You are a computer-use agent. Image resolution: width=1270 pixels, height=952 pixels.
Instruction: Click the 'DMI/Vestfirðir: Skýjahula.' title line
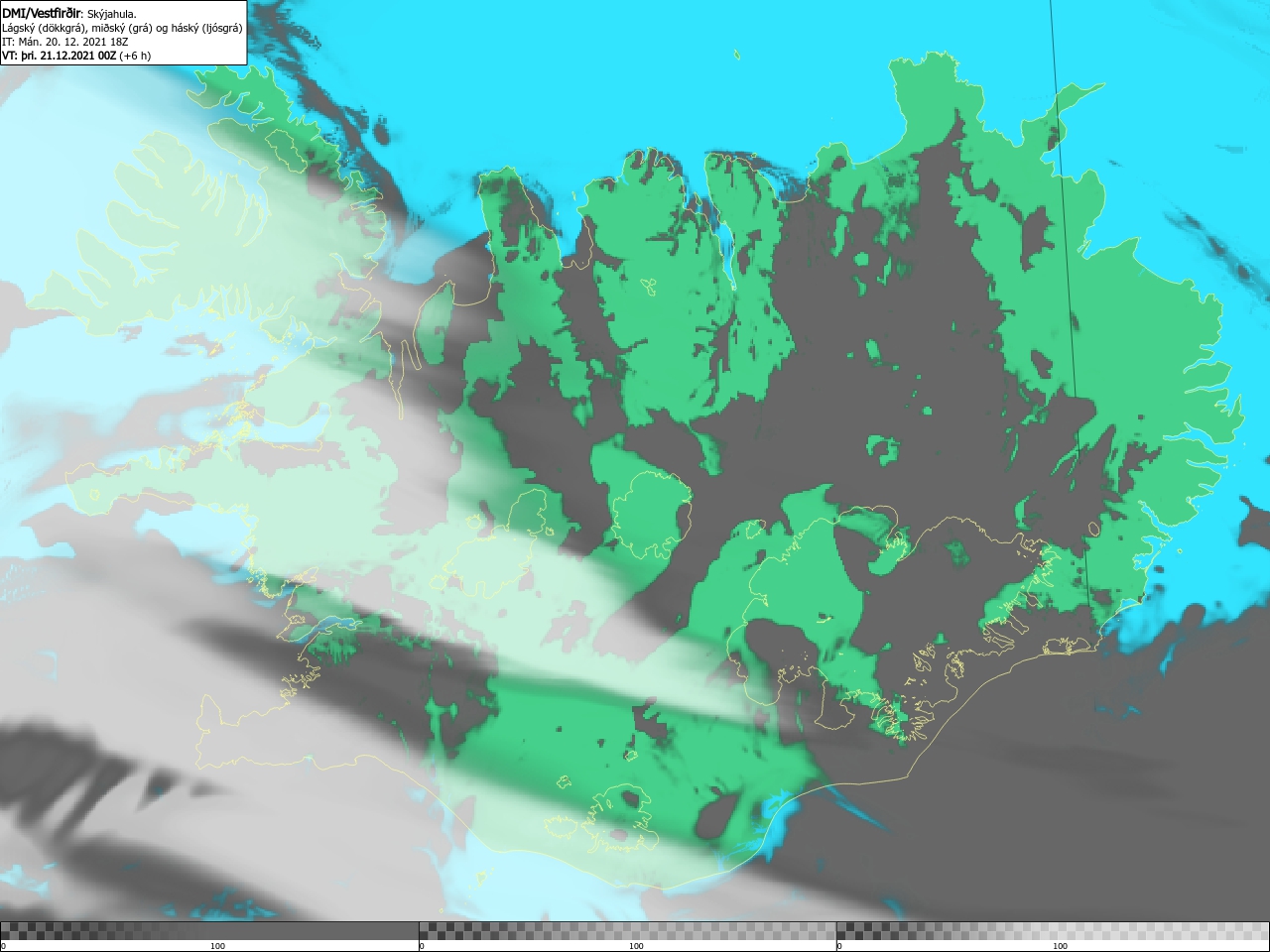[69, 14]
